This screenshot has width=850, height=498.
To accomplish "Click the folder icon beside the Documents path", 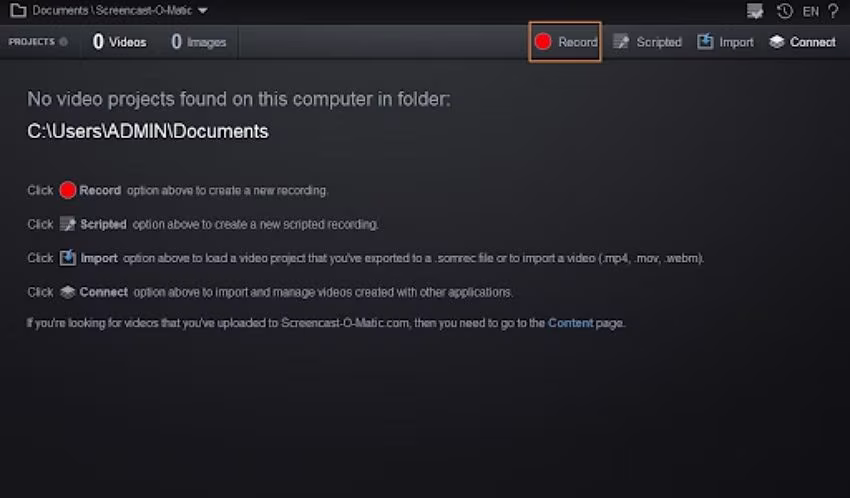I will (17, 11).
